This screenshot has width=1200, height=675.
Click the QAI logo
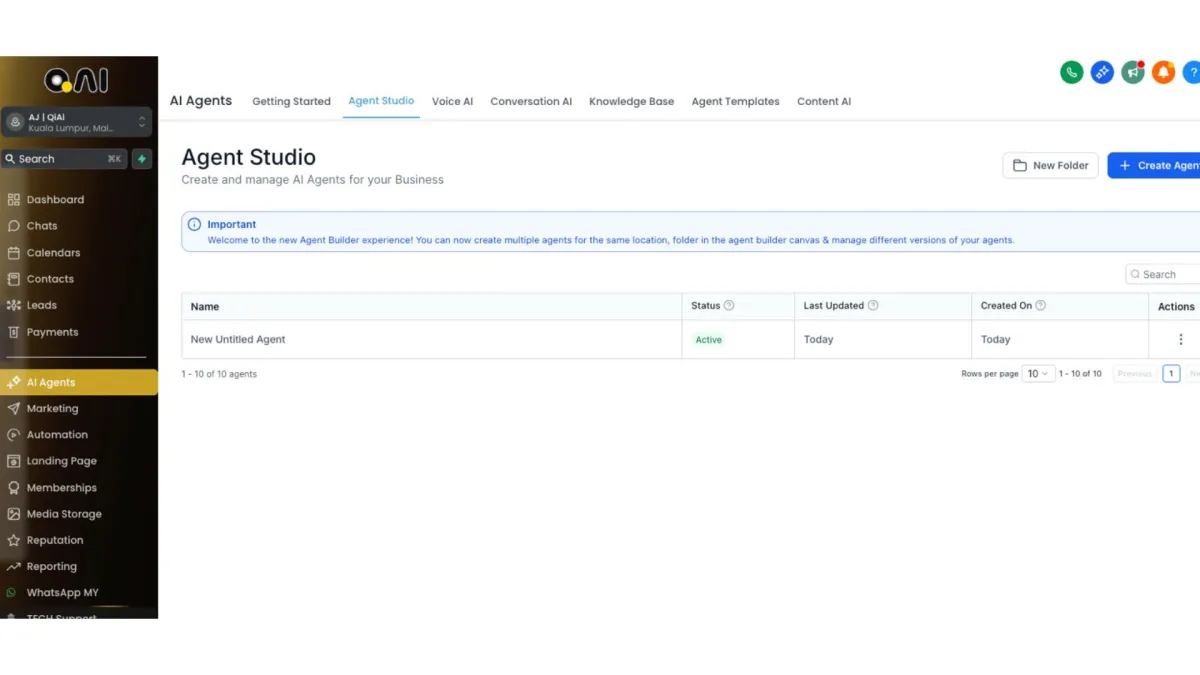(76, 81)
